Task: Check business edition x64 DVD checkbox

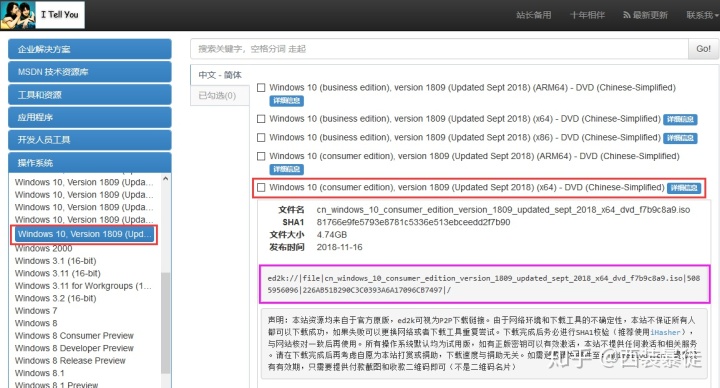Action: tap(261, 119)
